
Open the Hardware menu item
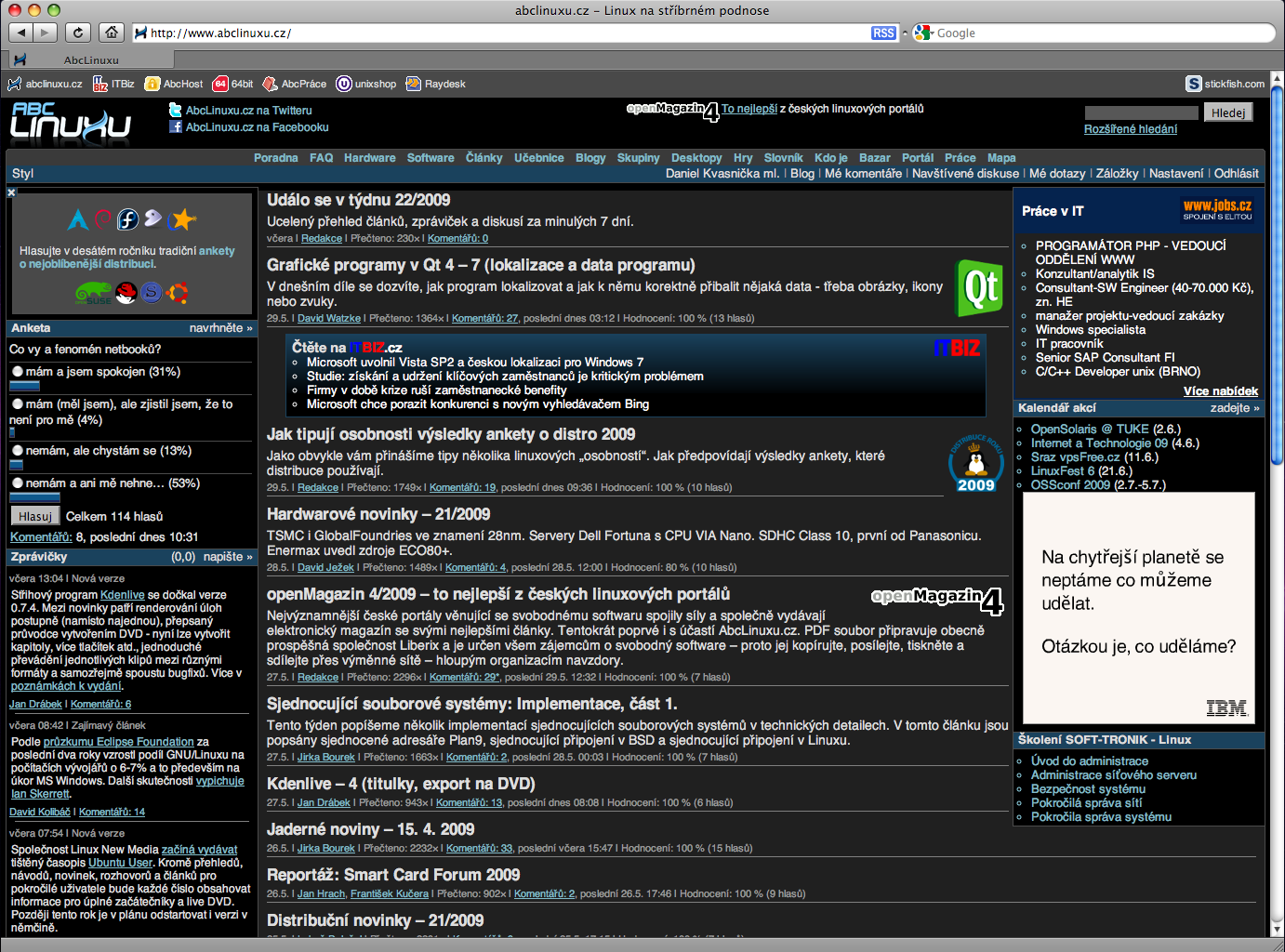point(370,158)
